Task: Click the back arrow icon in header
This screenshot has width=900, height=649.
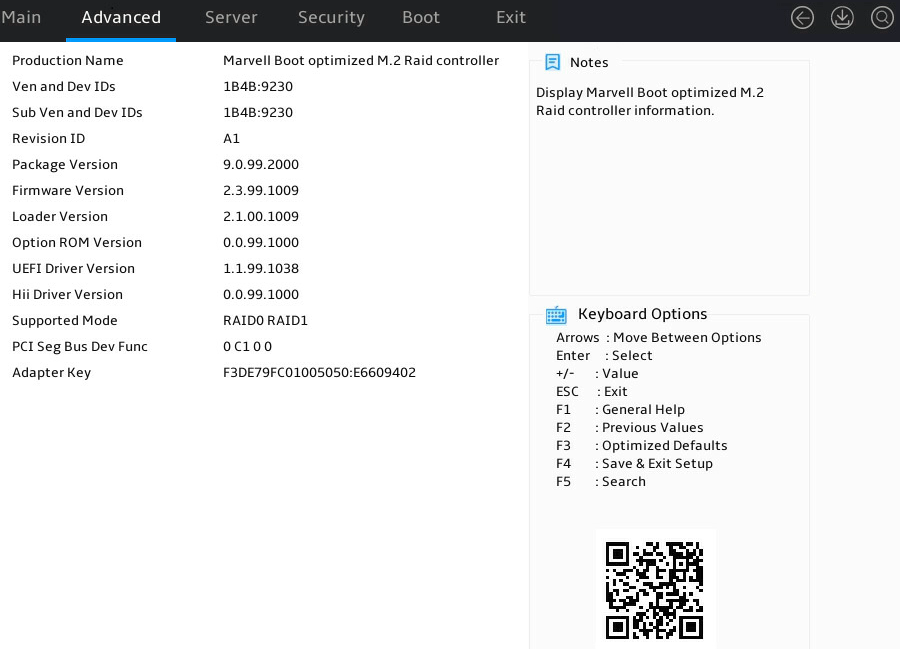Action: point(802,18)
